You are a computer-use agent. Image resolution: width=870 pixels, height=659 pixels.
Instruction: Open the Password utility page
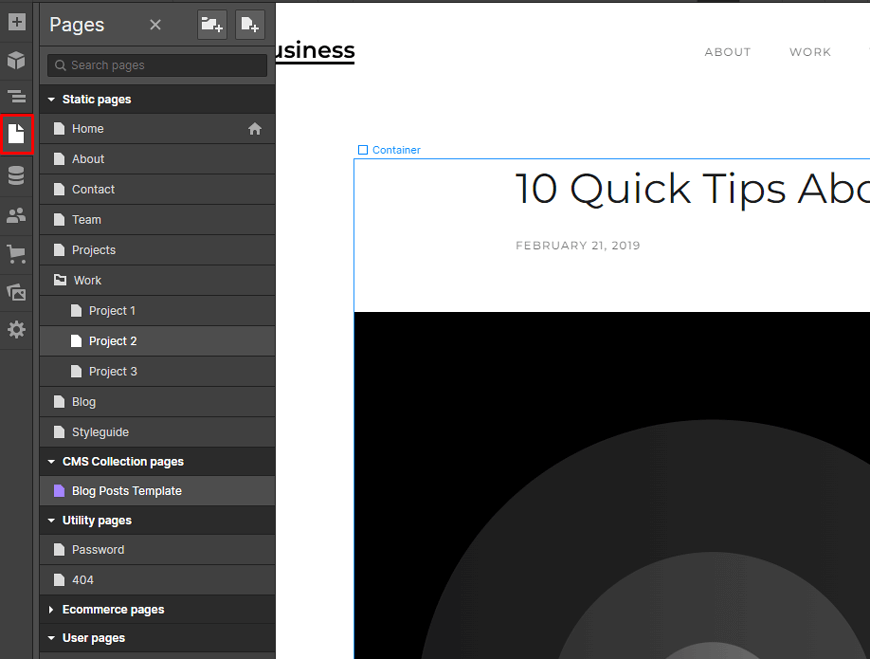pyautogui.click(x=158, y=550)
